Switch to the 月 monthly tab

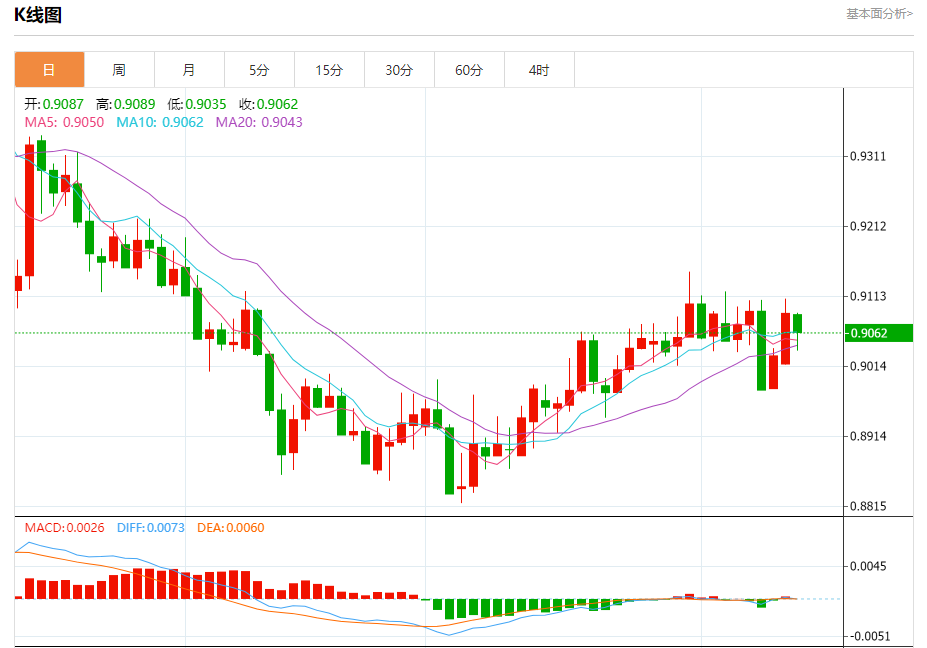pyautogui.click(x=189, y=70)
